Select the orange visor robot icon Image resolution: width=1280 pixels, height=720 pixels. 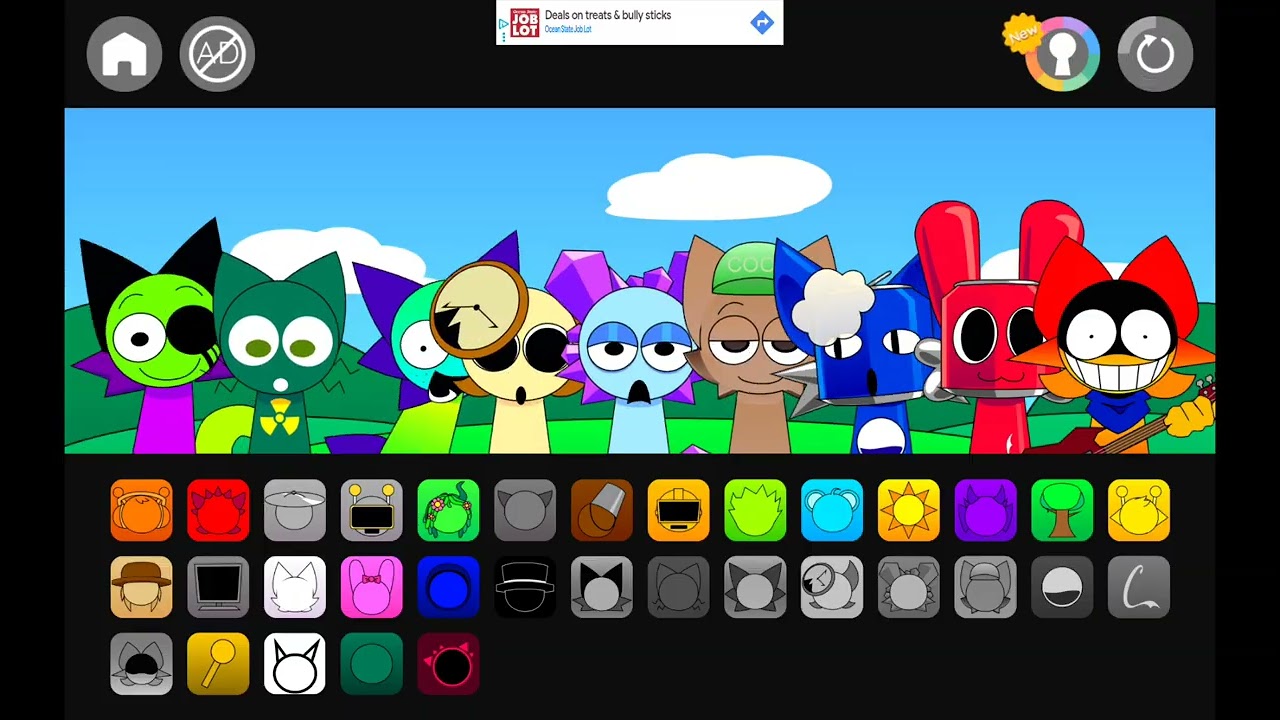pos(679,510)
